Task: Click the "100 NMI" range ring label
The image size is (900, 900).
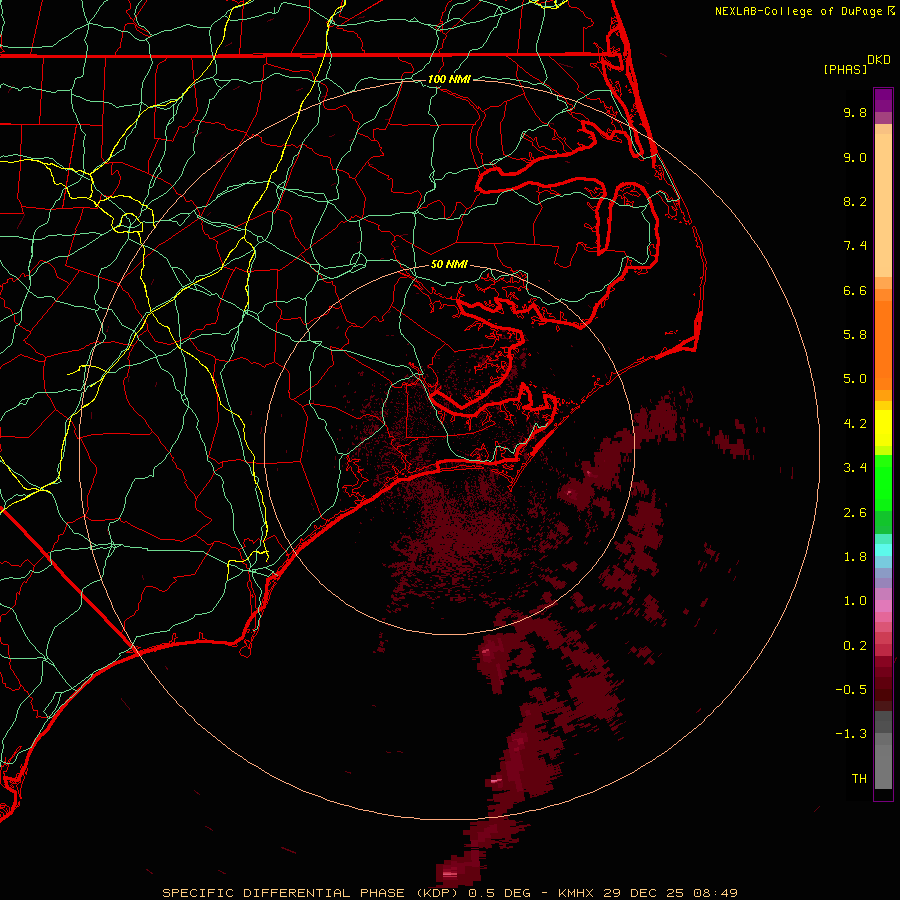Action: [449, 79]
